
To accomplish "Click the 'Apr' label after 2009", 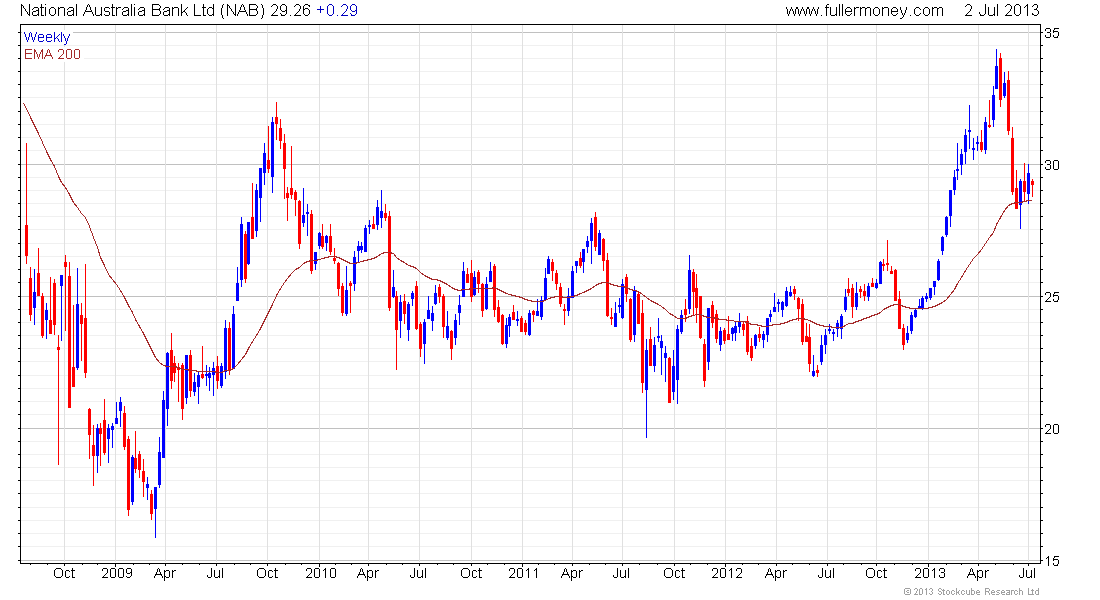I will tap(164, 573).
